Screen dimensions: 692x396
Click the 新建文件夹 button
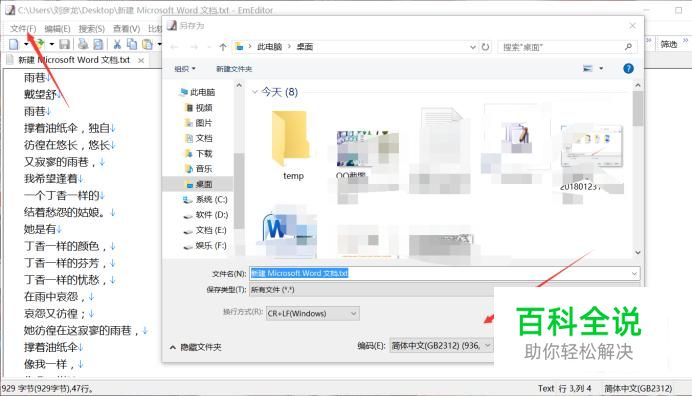(x=234, y=69)
